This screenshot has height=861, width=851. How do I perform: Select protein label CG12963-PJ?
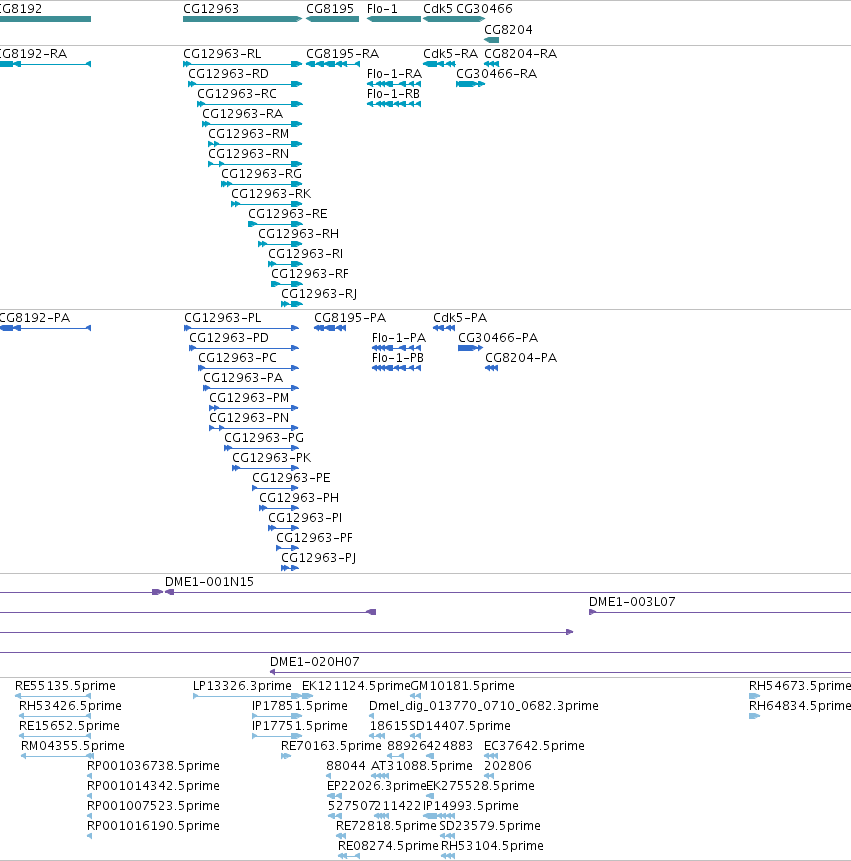(319, 558)
